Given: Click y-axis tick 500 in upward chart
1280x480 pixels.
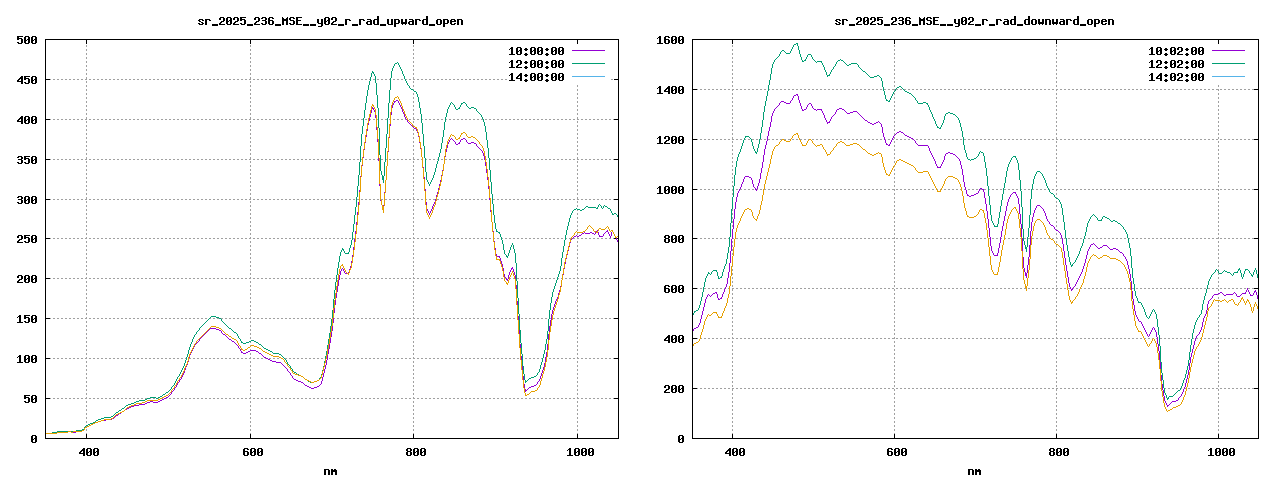Looking at the screenshot, I should [x=27, y=40].
